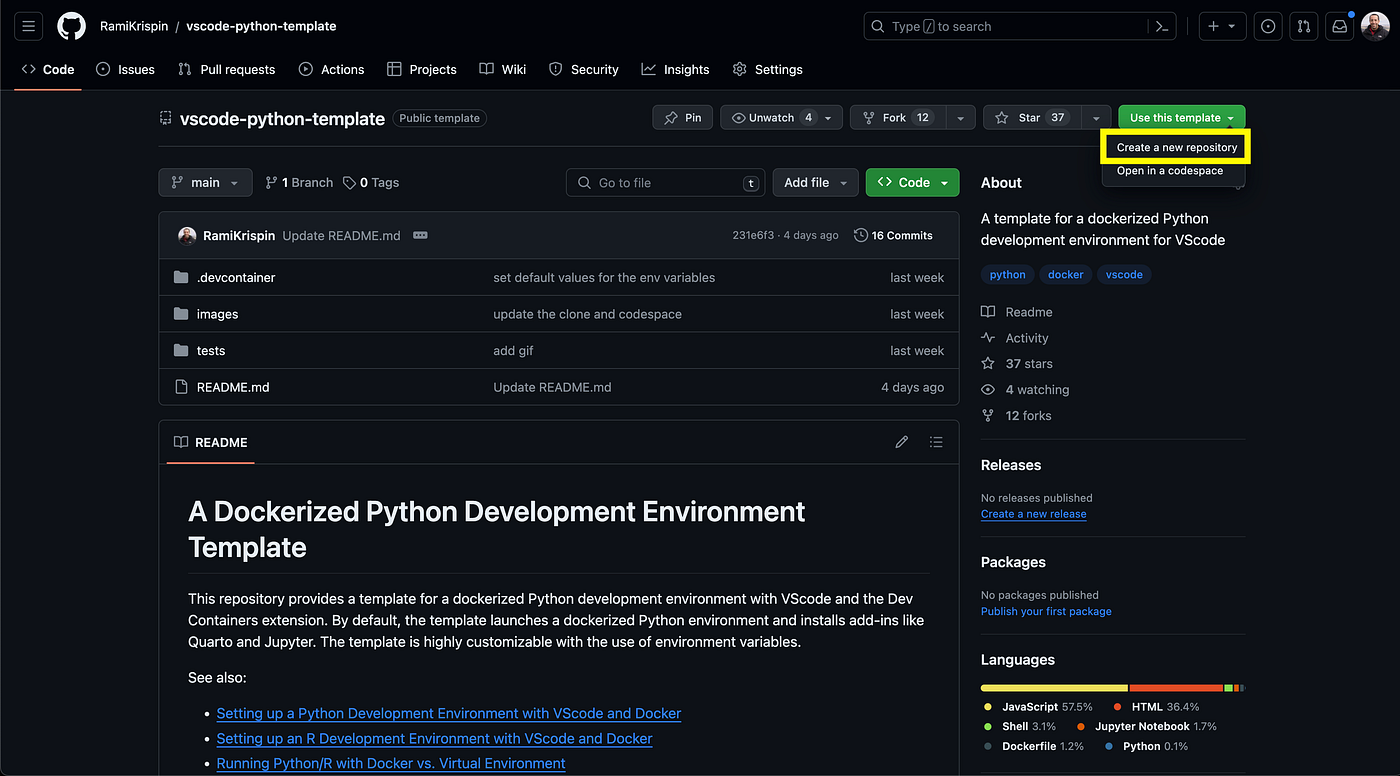Open the issues icon in header
1400x776 pixels.
click(x=1268, y=27)
